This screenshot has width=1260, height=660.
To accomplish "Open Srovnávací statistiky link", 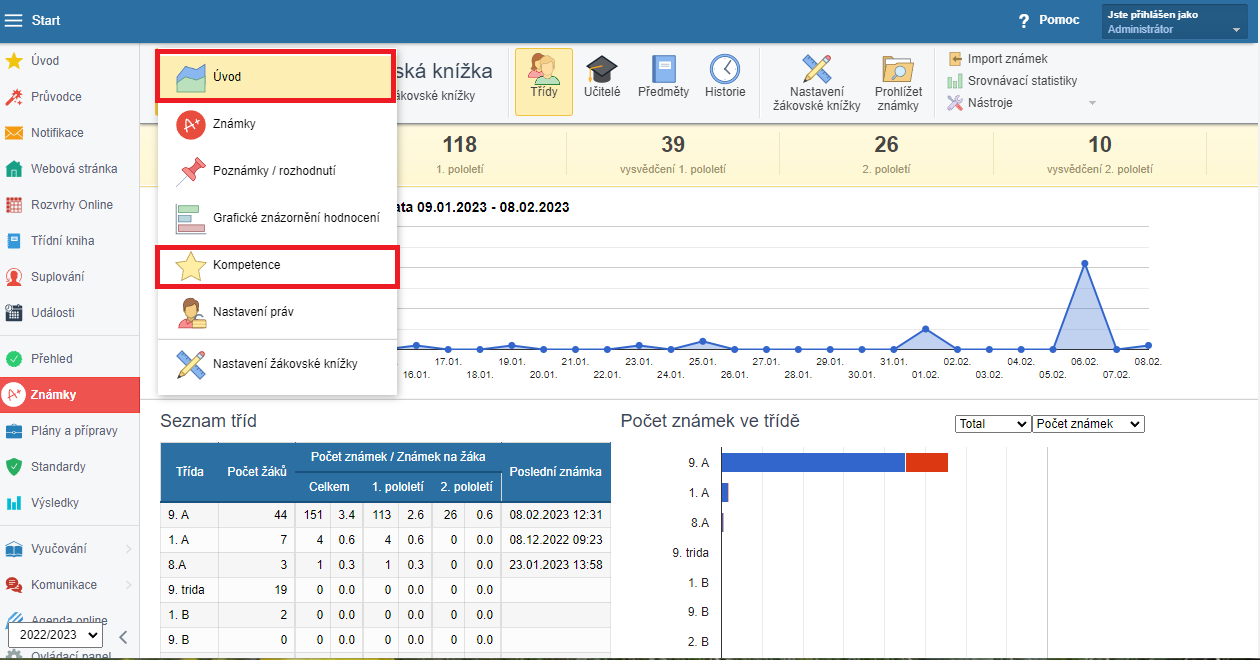I will tap(1021, 81).
